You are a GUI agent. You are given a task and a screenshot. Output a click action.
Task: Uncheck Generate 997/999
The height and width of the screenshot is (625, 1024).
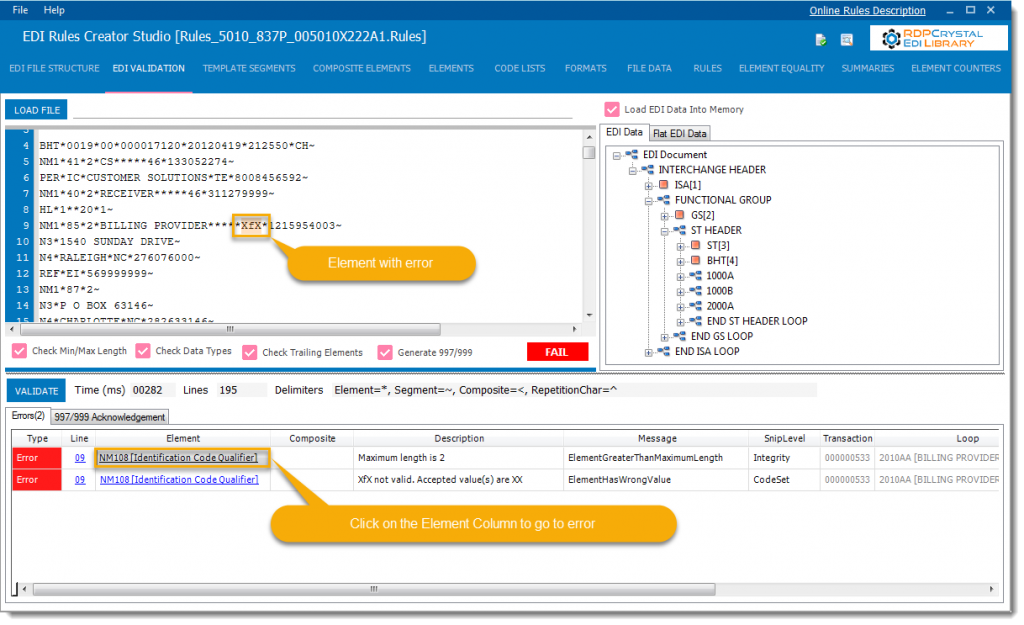point(385,351)
